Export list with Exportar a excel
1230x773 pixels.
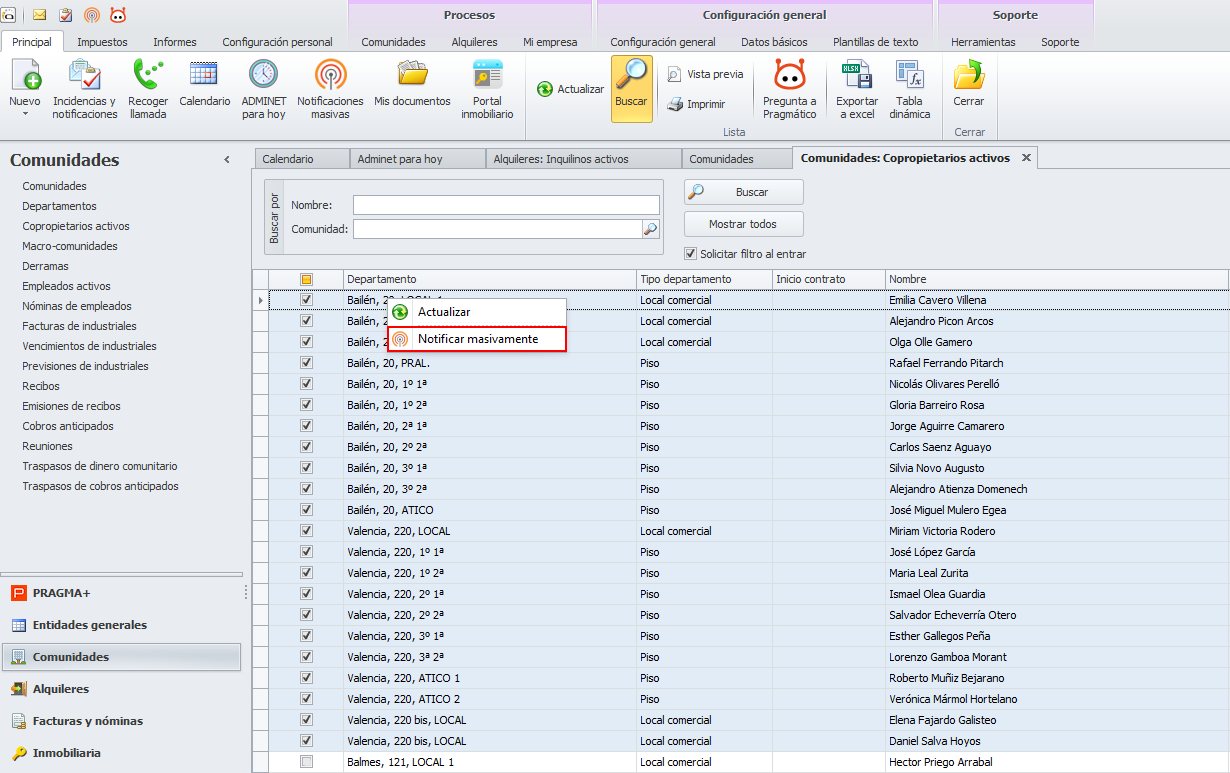pyautogui.click(x=856, y=88)
